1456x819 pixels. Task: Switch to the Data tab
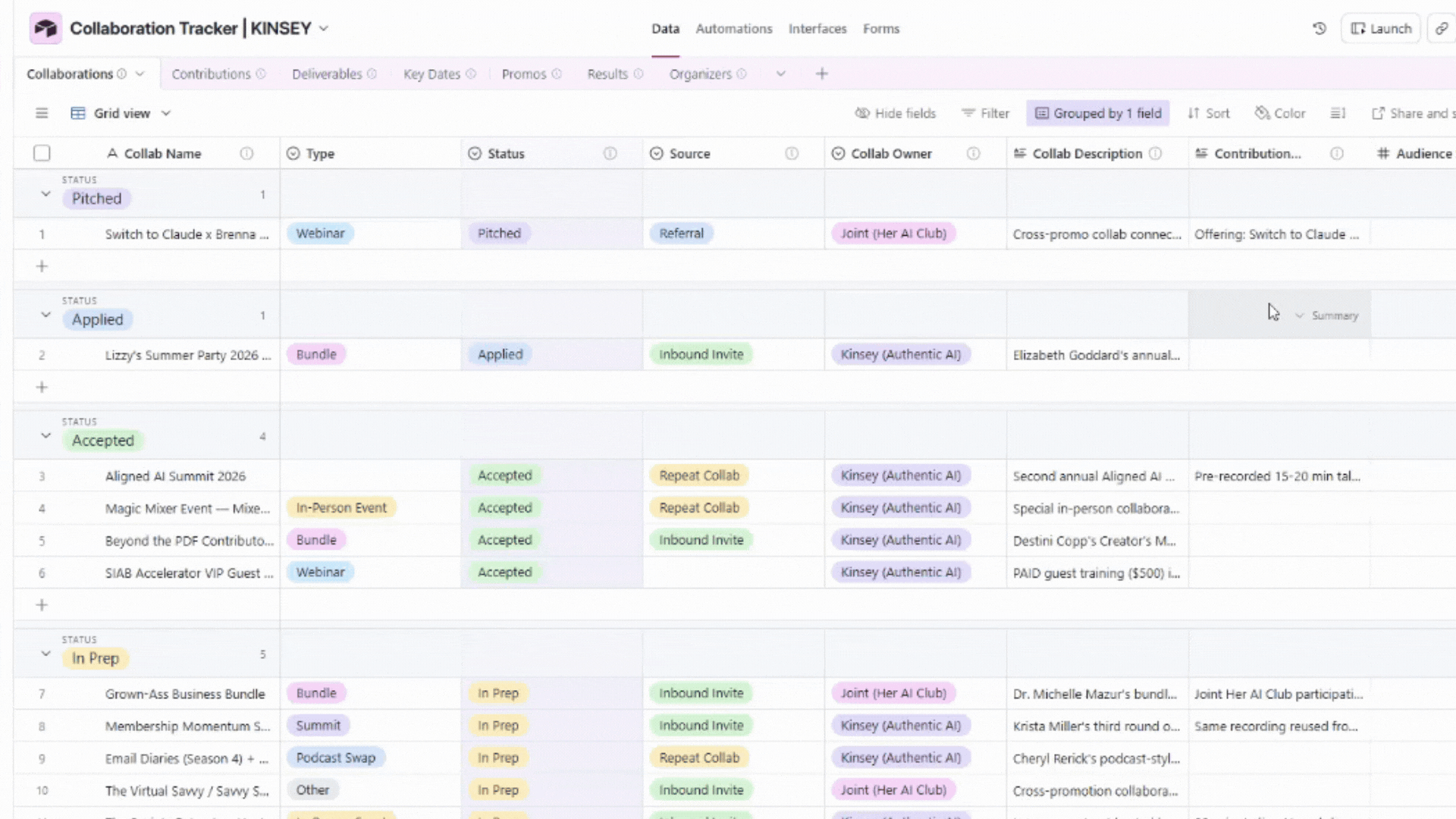pyautogui.click(x=665, y=28)
